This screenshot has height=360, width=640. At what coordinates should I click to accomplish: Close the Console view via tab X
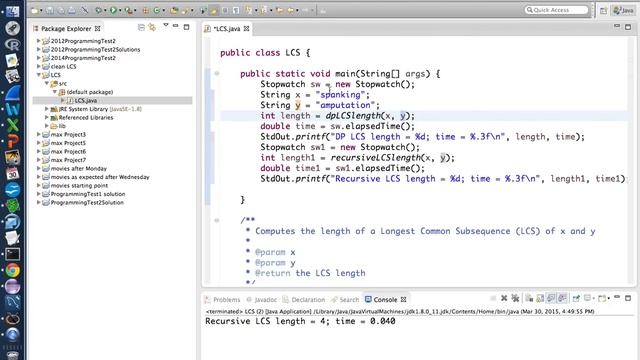[x=403, y=300]
